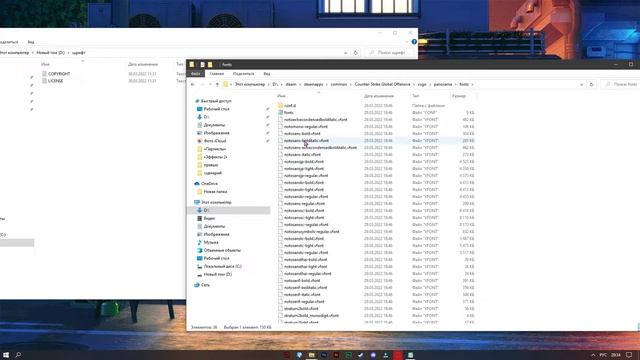The image size is (640, 360).
Task: Select Музыка under Этот компьютер
Action: coord(211,242)
